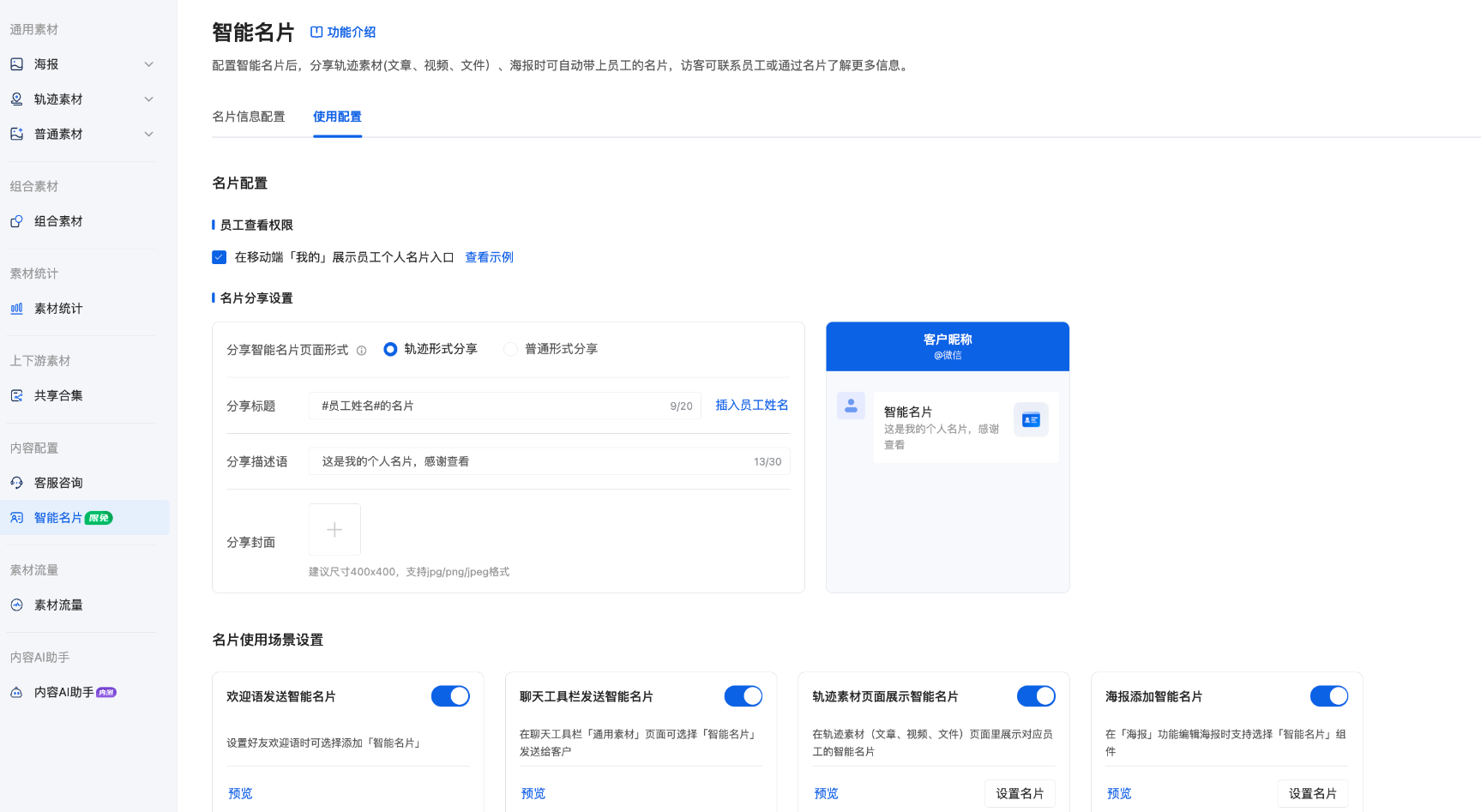Click 预览 under 欢迎语发送智能名片
The width and height of the screenshot is (1481, 812).
click(x=240, y=794)
